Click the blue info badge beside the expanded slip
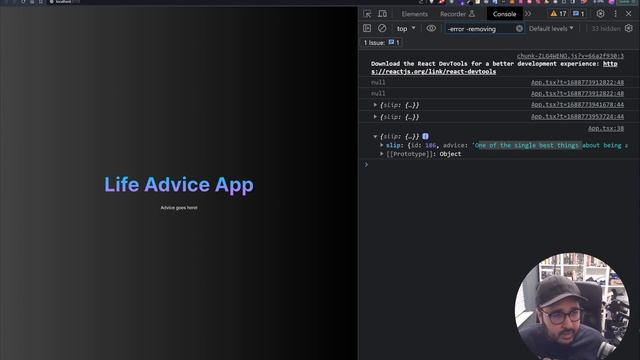Image resolution: width=640 pixels, height=360 pixels. point(425,136)
